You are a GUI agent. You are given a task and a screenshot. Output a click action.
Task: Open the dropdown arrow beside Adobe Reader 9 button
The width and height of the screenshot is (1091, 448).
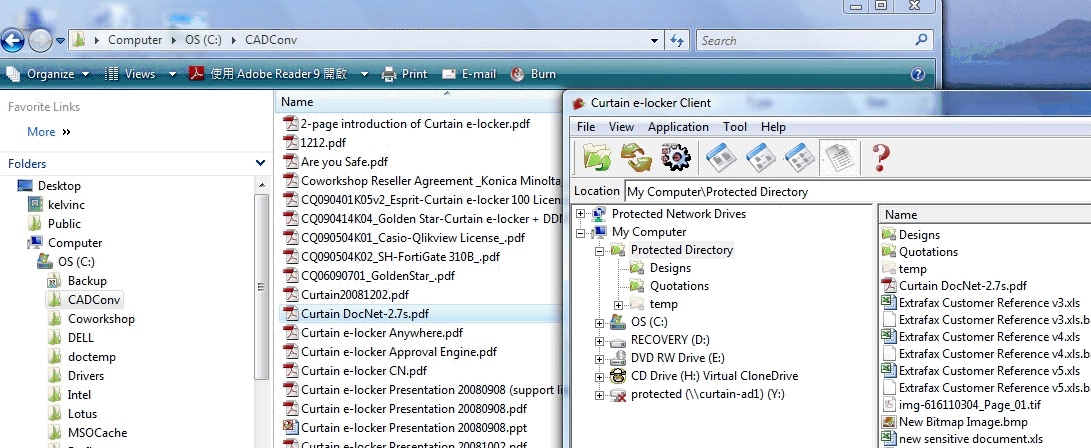pos(363,74)
